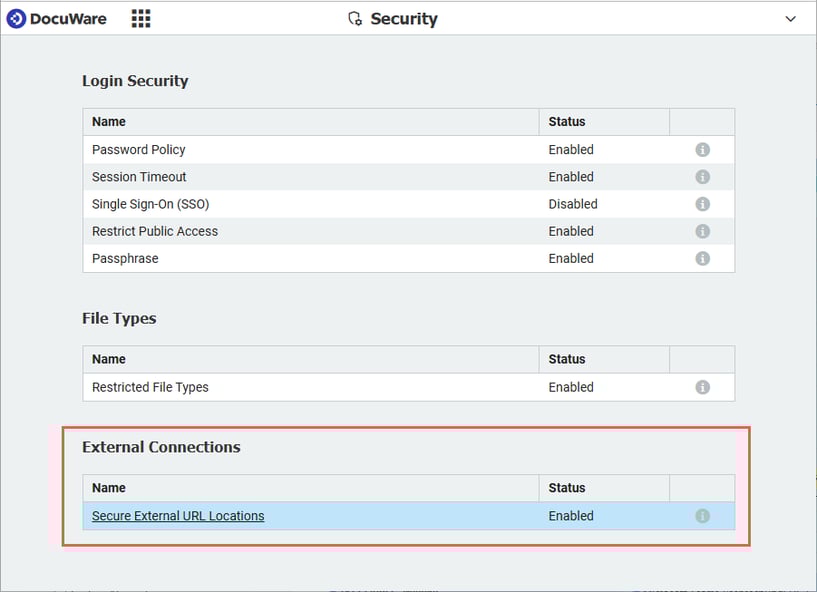Click info icon for Password Policy

click(x=702, y=150)
